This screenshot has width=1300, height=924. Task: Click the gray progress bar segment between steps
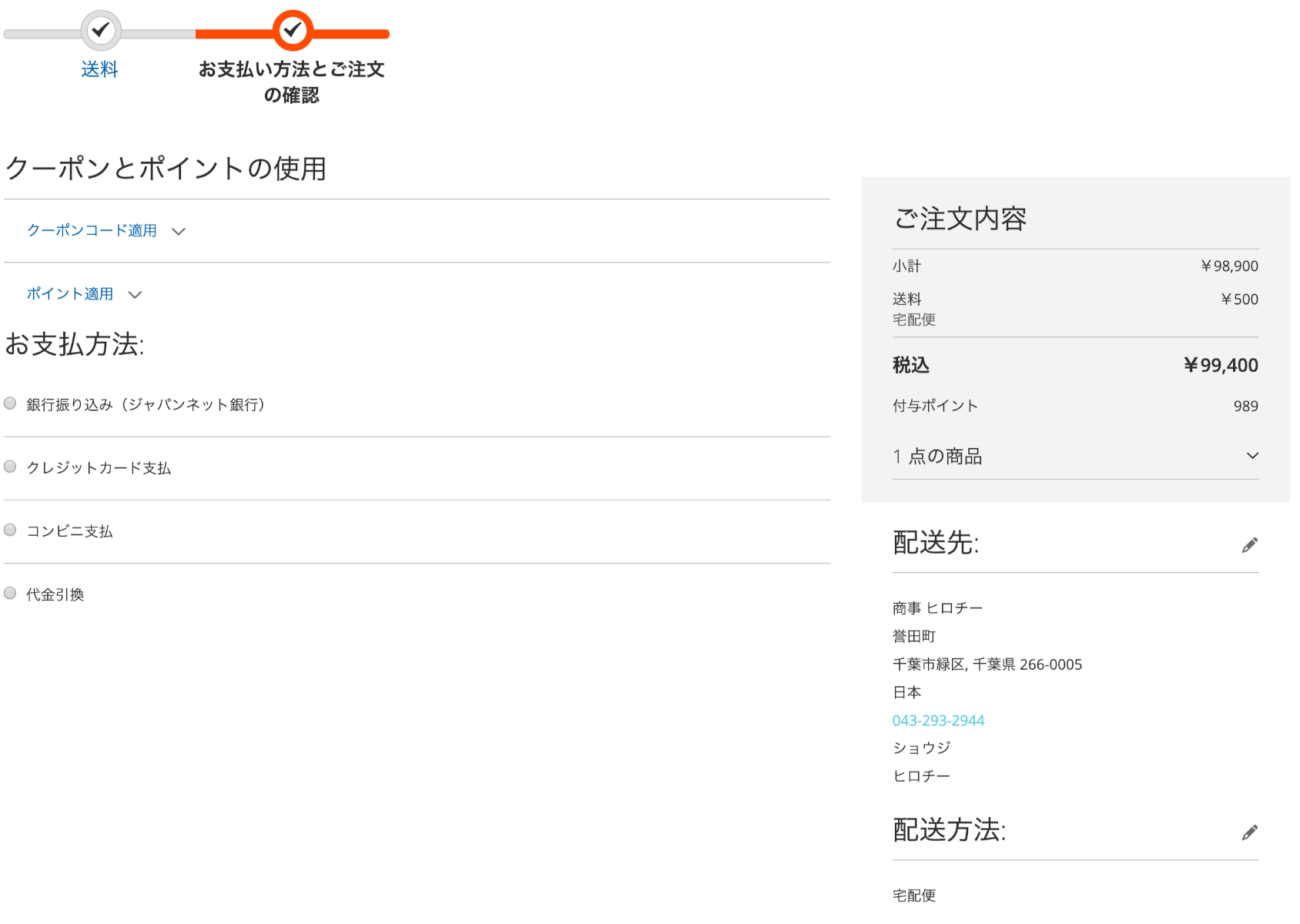click(158, 34)
